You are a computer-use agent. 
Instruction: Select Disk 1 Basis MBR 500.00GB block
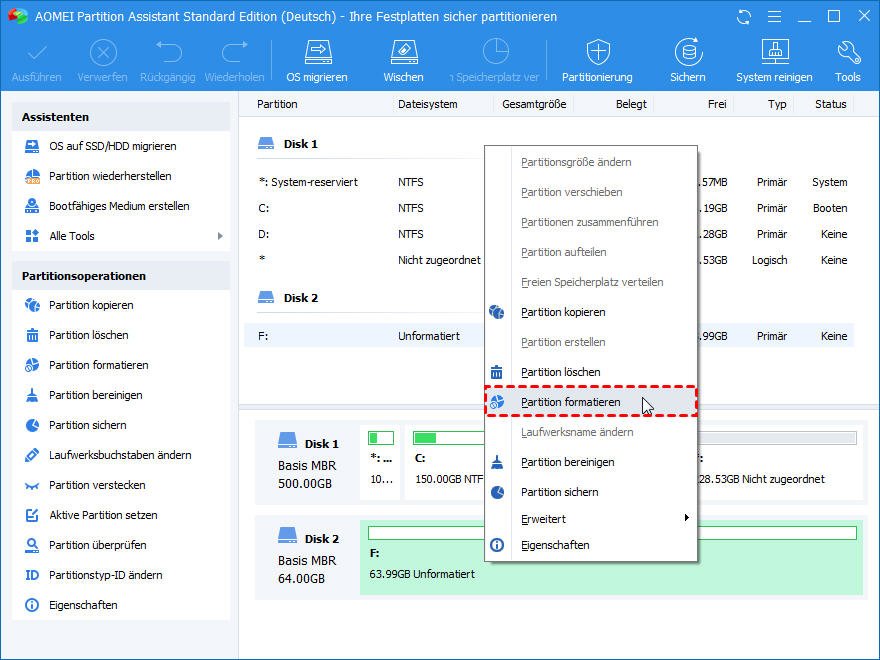308,463
